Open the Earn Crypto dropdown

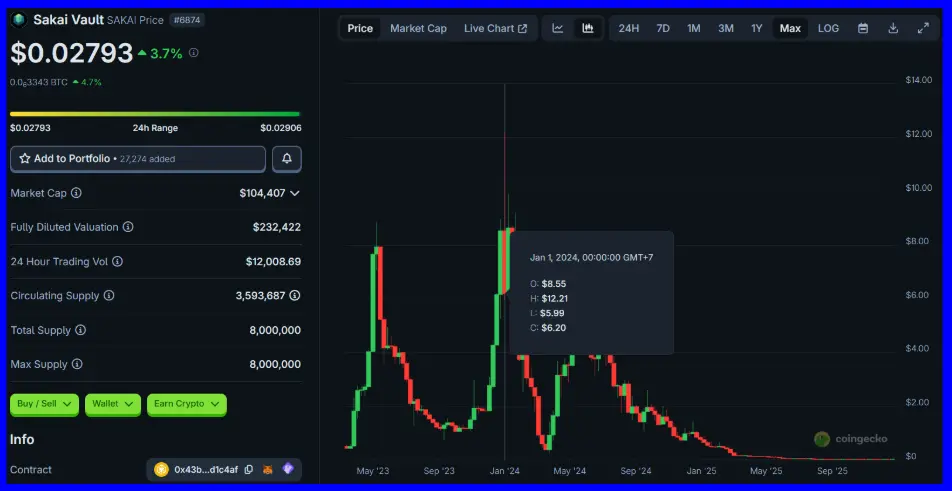[x=186, y=404]
